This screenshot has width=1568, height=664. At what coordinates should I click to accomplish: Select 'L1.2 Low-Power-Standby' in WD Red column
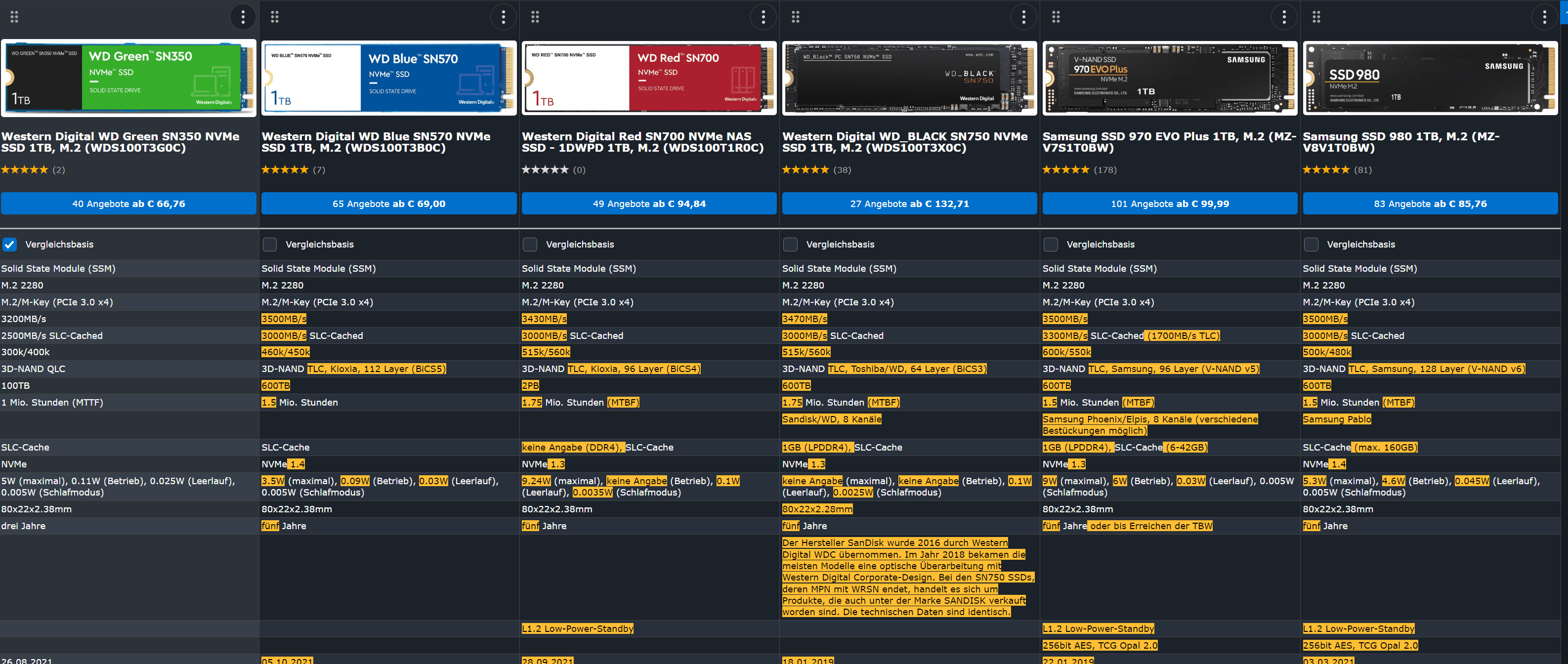[x=578, y=629]
